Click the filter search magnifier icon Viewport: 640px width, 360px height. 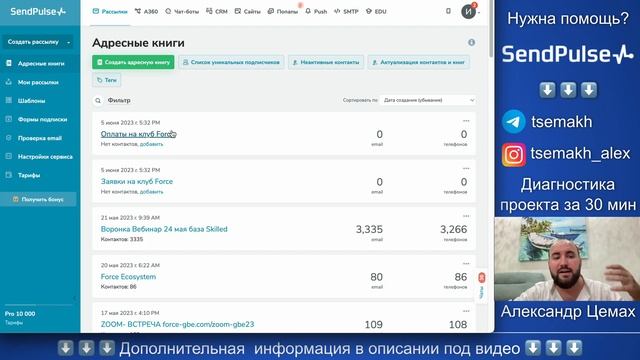pyautogui.click(x=98, y=100)
